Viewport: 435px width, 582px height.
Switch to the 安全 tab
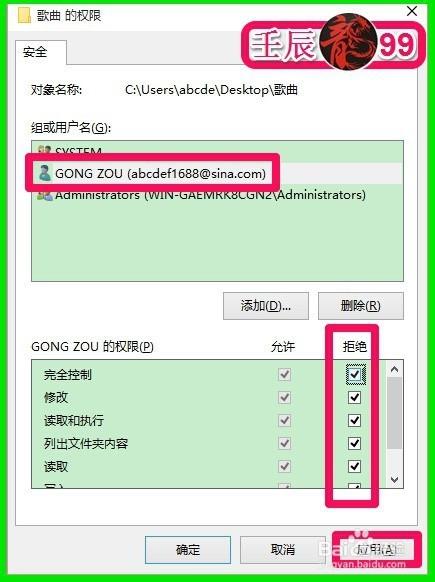35,52
